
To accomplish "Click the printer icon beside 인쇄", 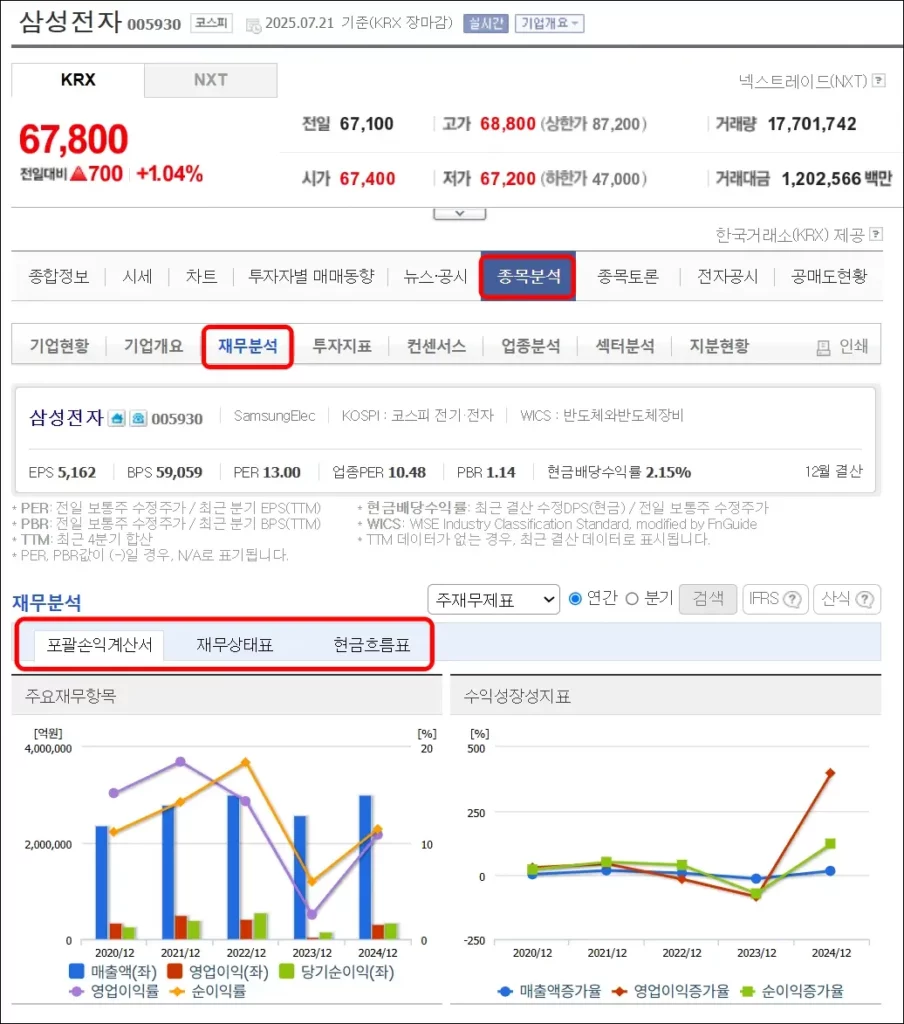I will pos(824,347).
